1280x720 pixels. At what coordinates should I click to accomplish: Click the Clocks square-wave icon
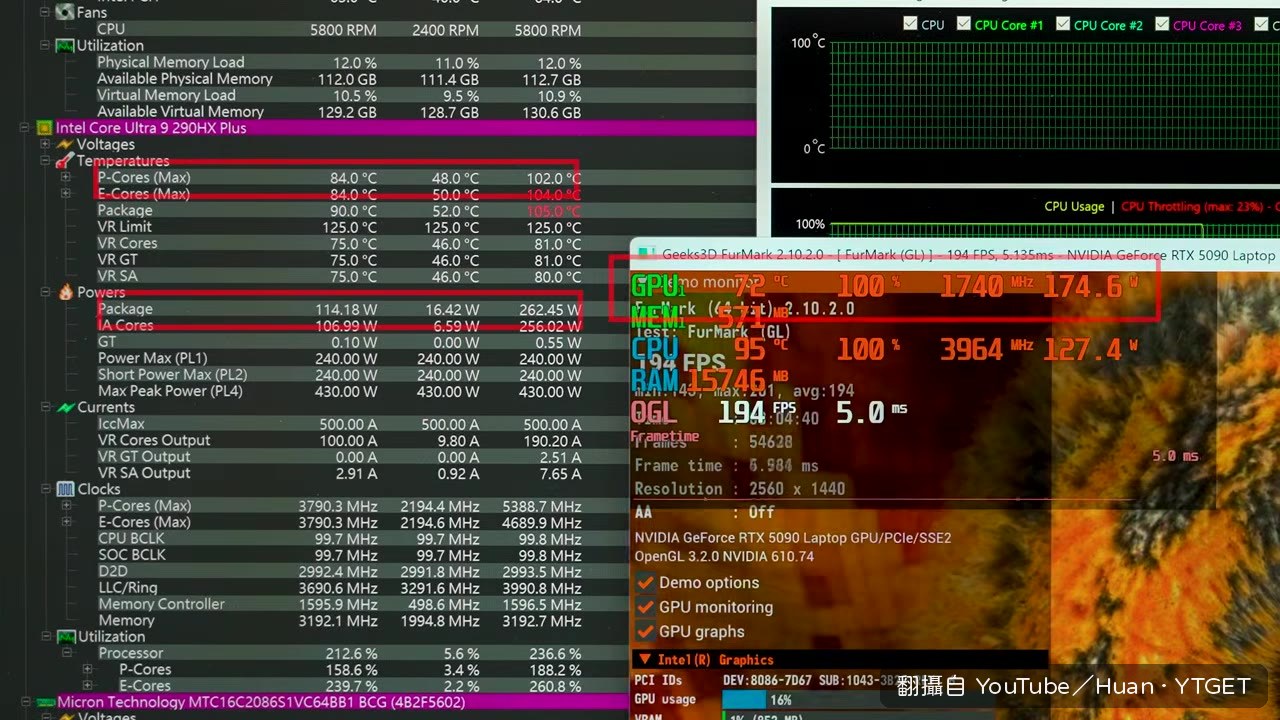65,489
